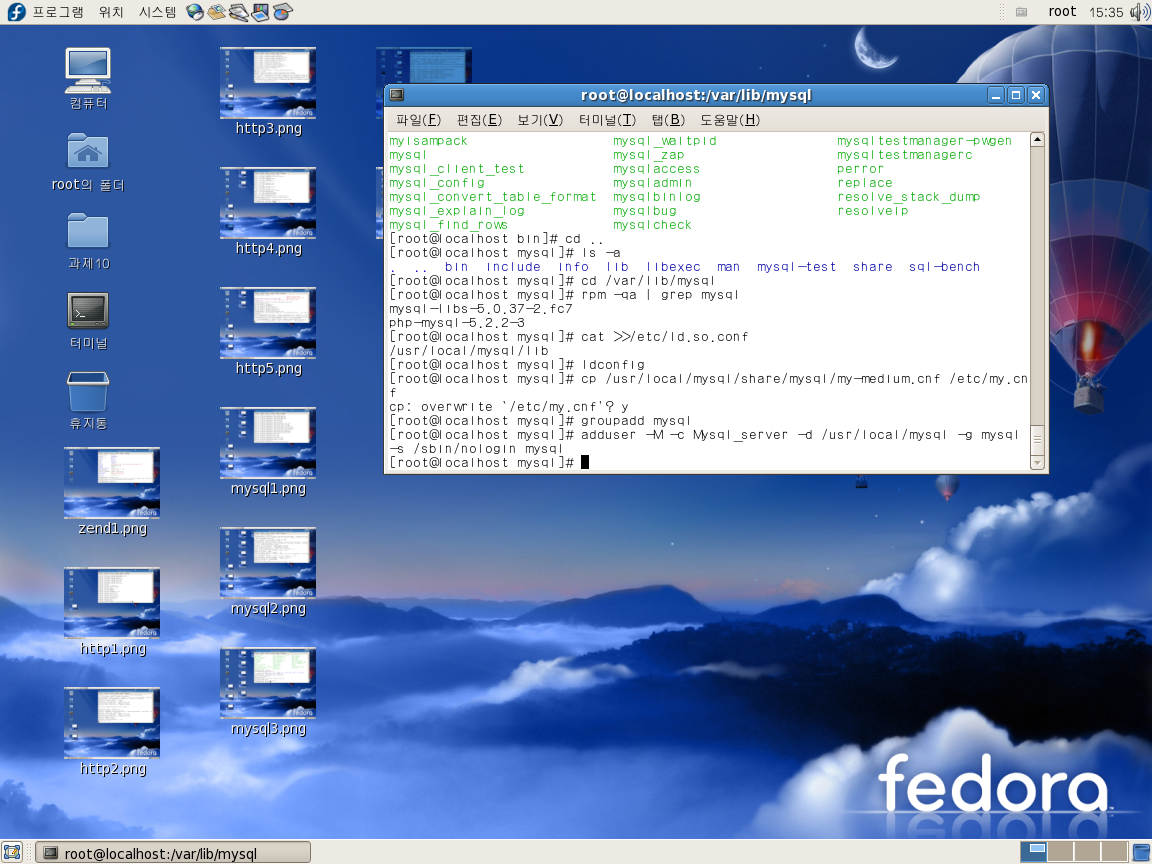Open the Firefox web browser launcher
Screen dimensions: 1152x864
click(x=195, y=12)
